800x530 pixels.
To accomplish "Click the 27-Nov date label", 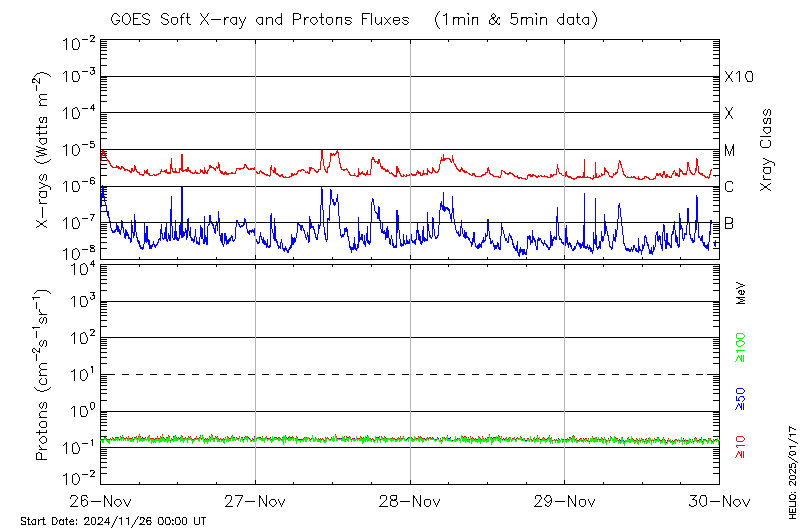I will click(x=255, y=501).
